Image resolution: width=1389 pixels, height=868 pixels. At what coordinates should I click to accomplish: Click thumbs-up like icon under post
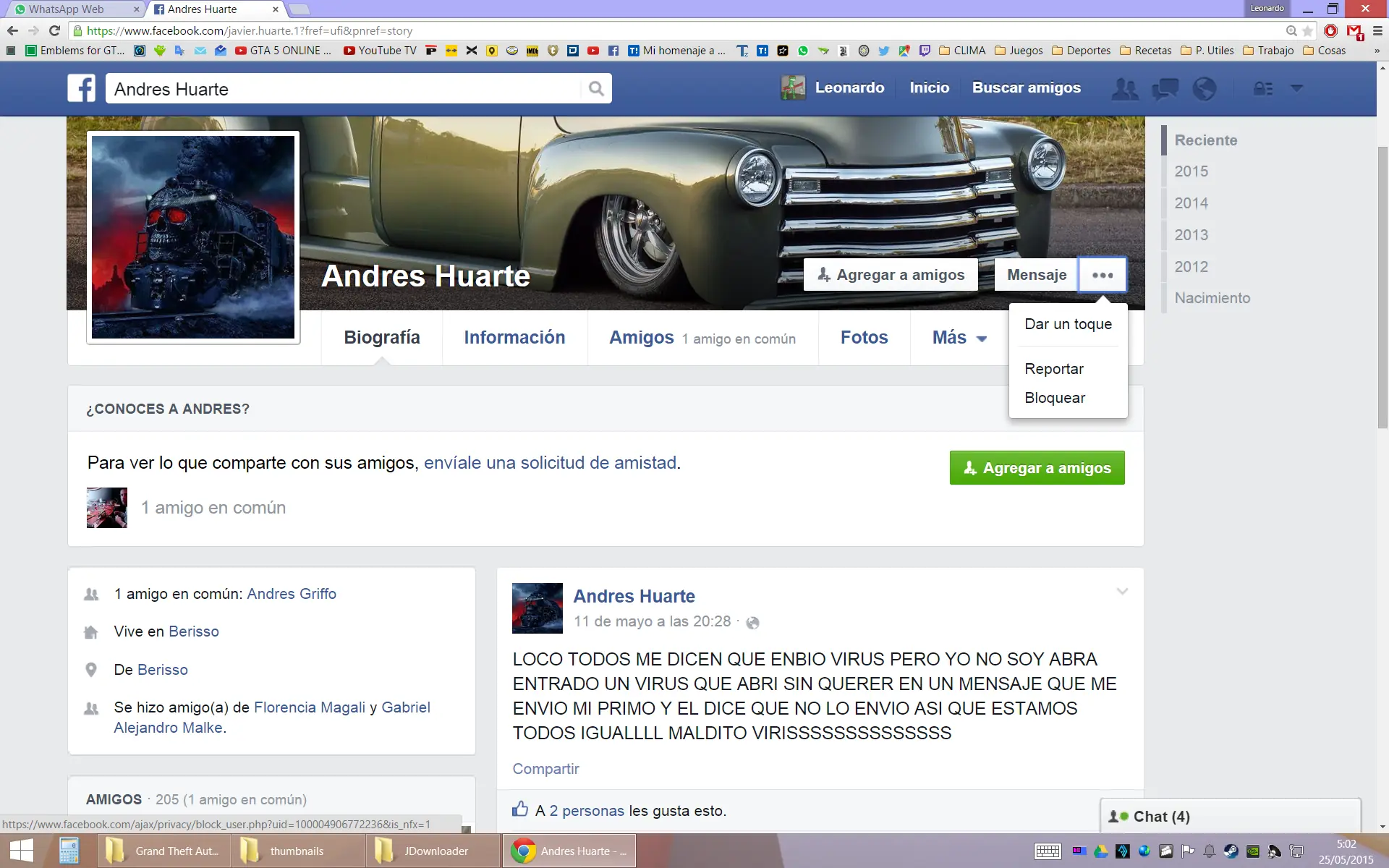point(520,809)
